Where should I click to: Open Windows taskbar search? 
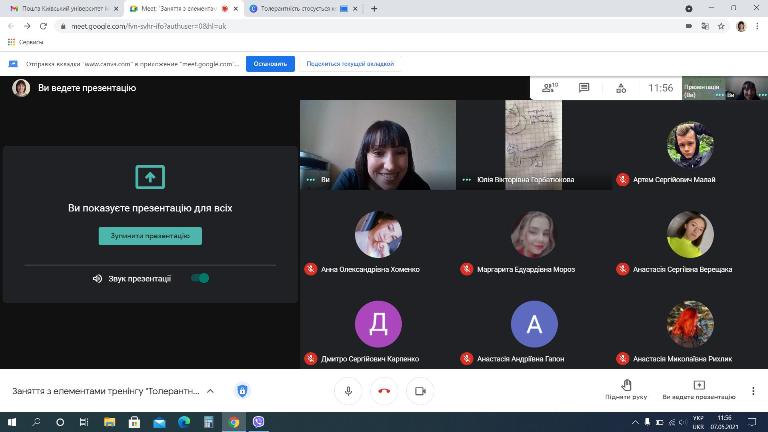coord(36,422)
